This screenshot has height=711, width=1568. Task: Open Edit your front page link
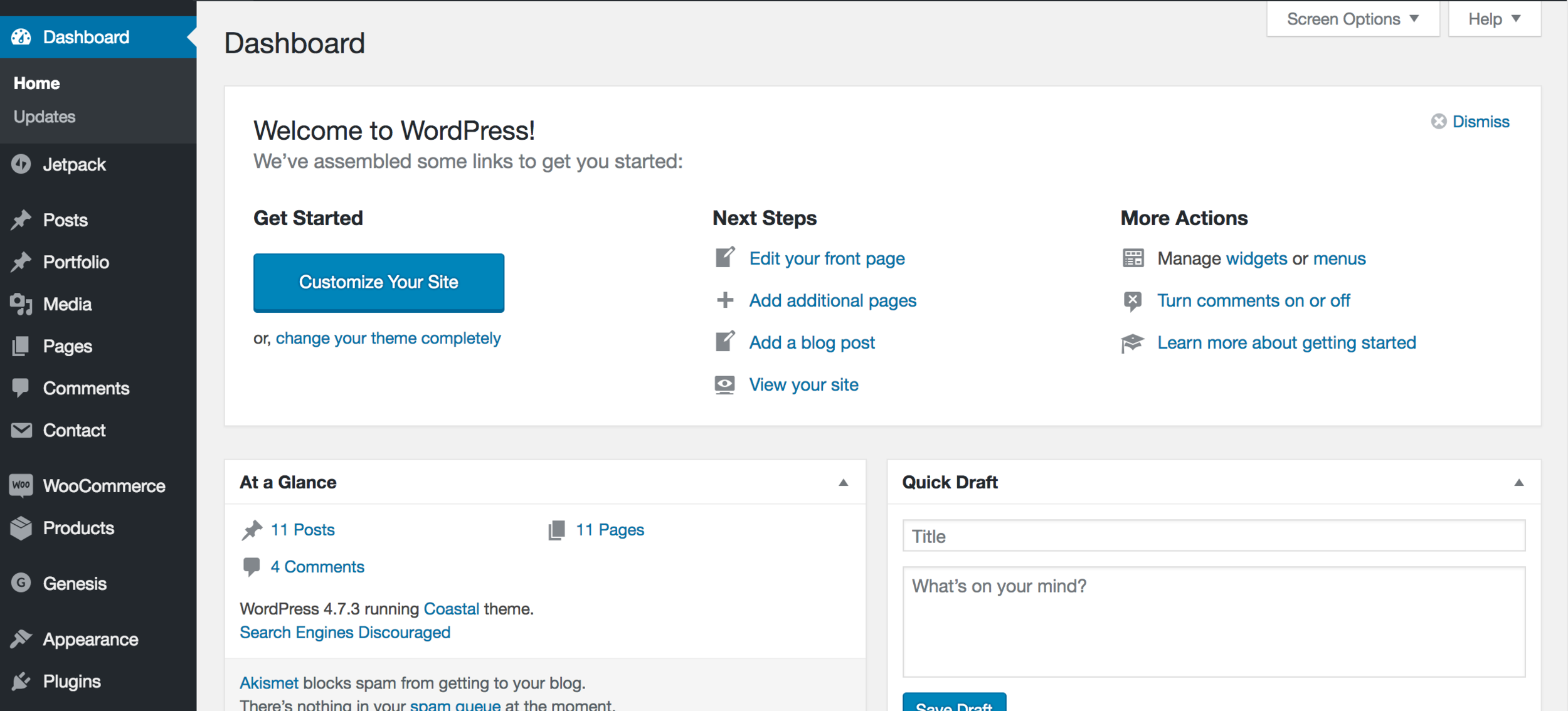tap(827, 258)
